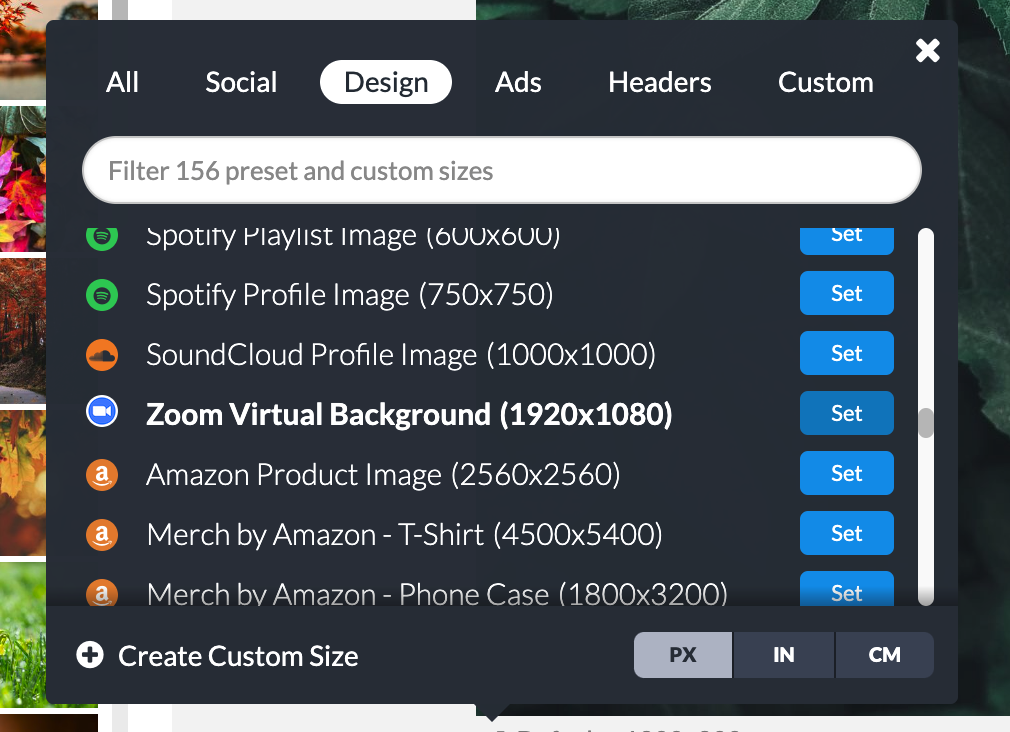Viewport: 1010px width, 732px height.
Task: Go to the Custom tab
Action: click(x=826, y=82)
